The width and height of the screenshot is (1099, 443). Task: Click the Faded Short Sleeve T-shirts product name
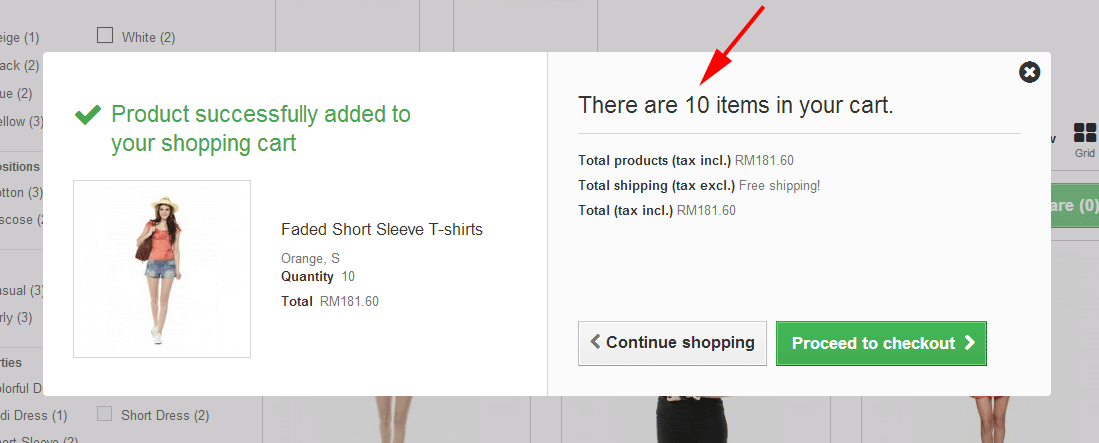pyautogui.click(x=382, y=230)
